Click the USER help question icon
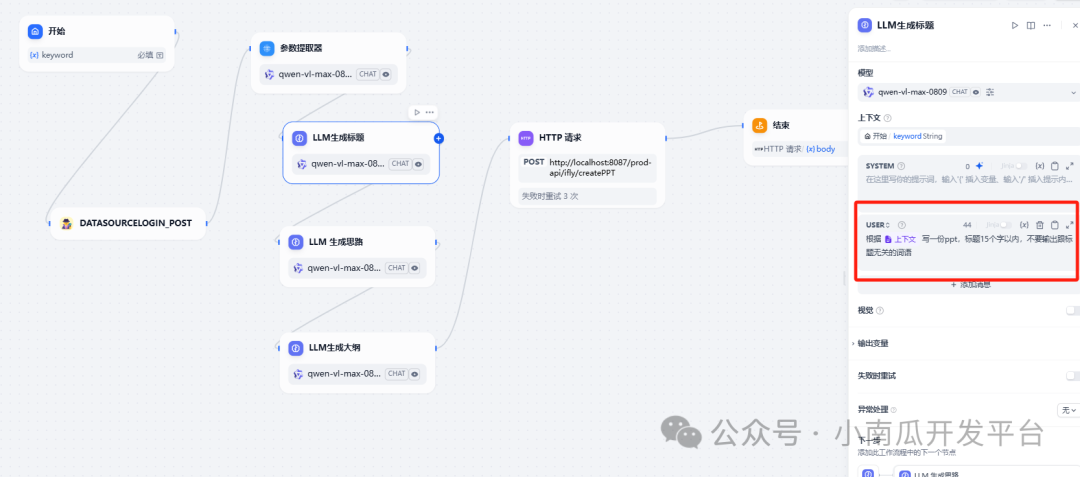The image size is (1080, 477). point(902,225)
